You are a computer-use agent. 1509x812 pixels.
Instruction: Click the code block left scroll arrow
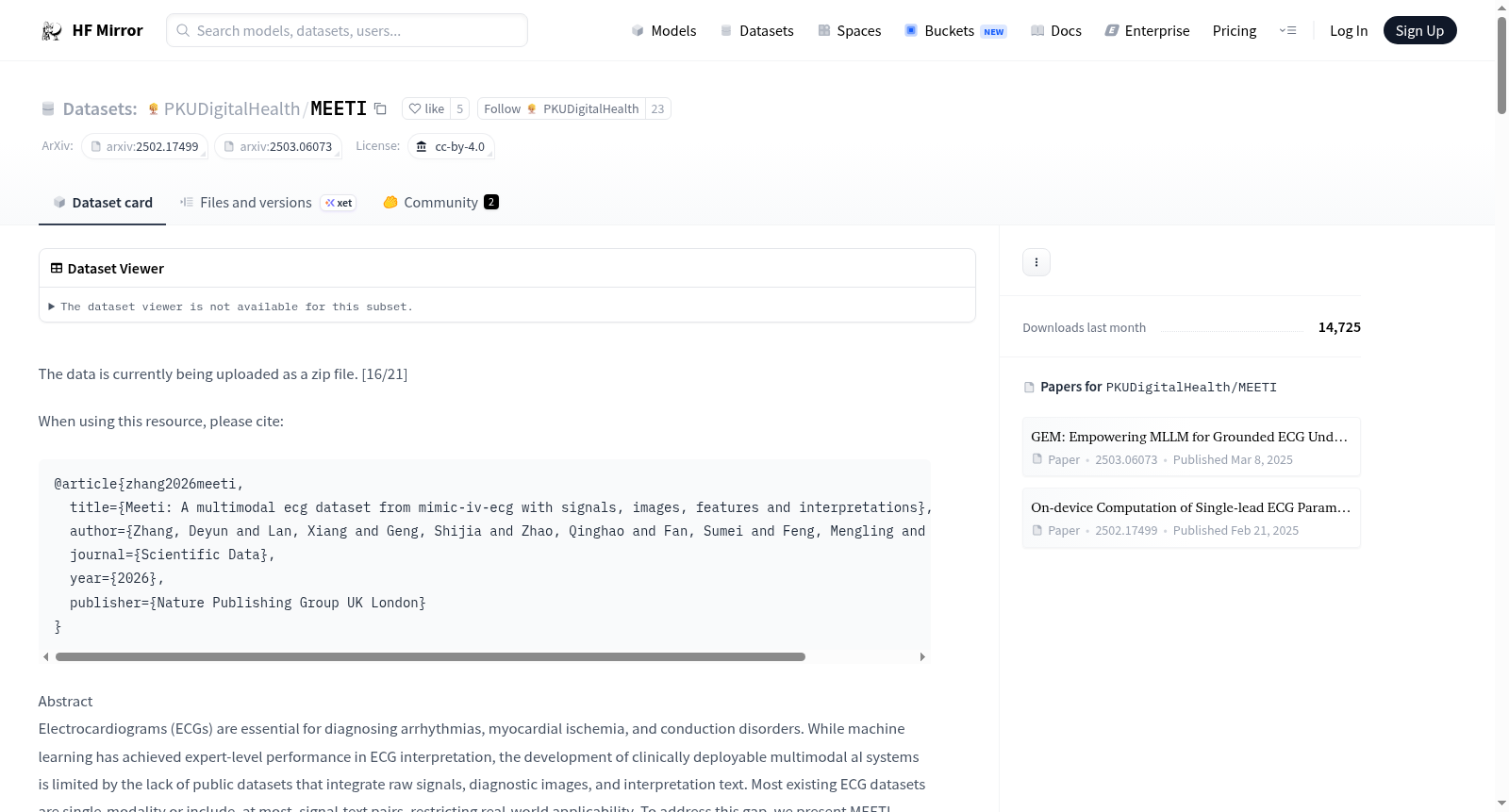click(45, 656)
